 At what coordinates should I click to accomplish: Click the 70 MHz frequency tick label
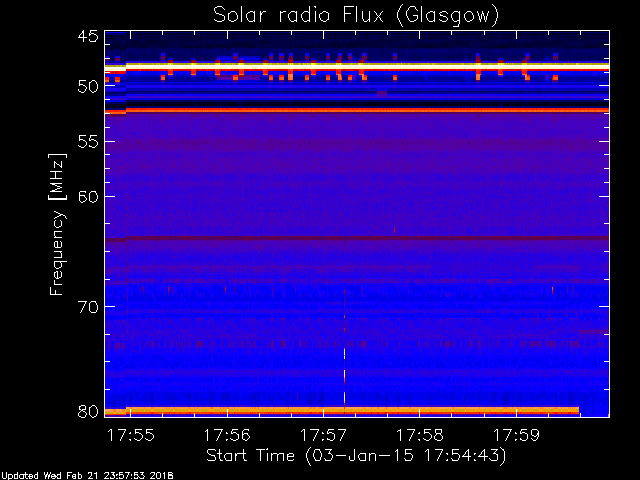pos(87,306)
